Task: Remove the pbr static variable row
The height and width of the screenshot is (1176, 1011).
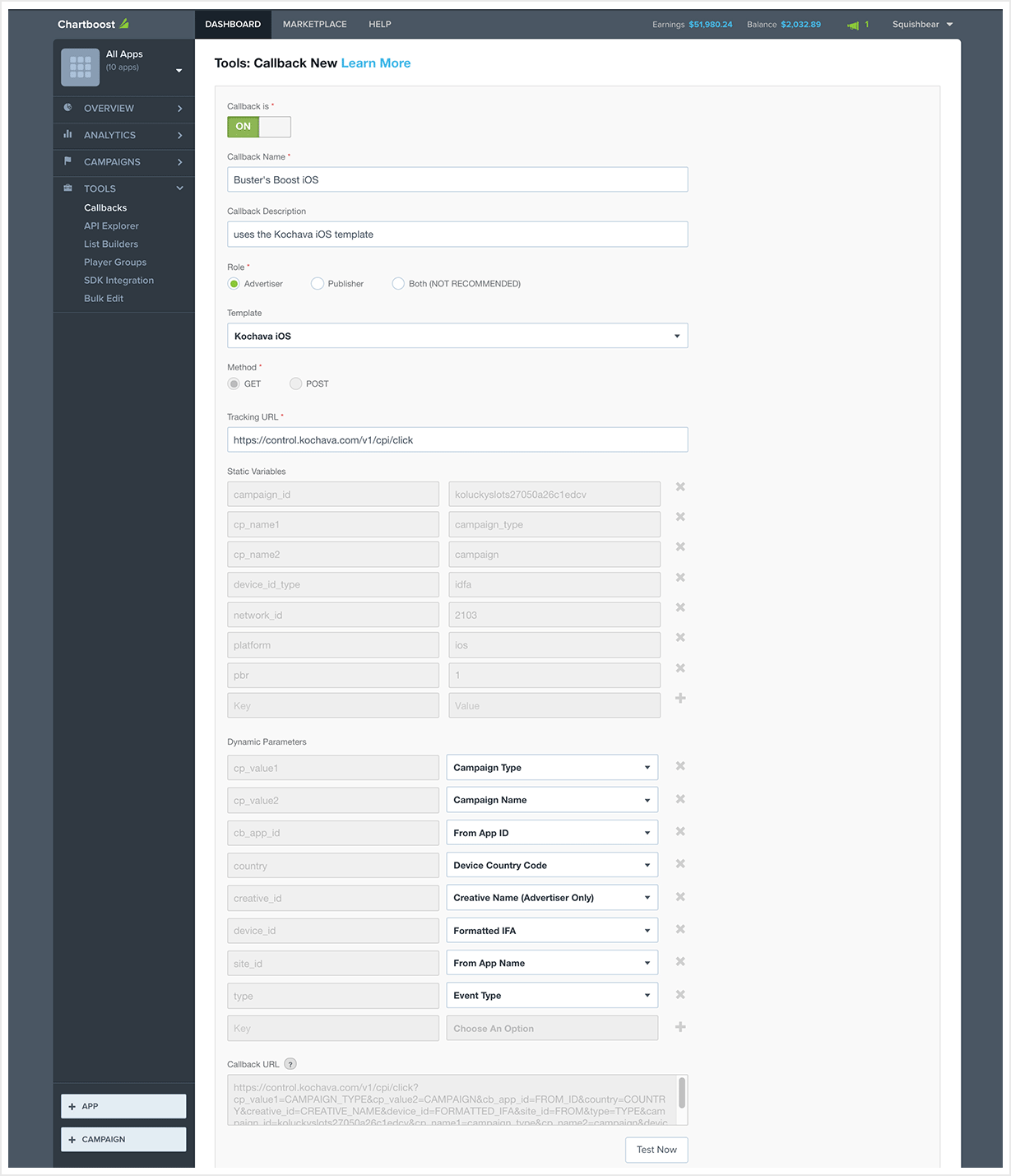Action: [x=680, y=667]
